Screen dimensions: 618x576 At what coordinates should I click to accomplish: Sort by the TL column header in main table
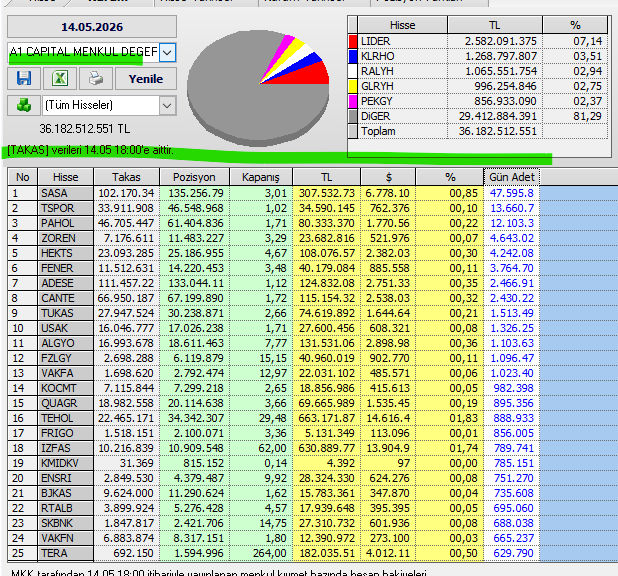[326, 177]
